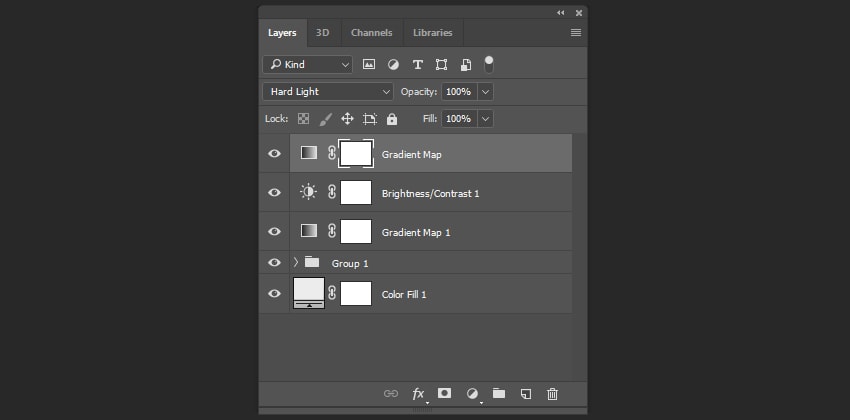850x420 pixels.
Task: Click Group 1 folder icon
Action: 312,262
